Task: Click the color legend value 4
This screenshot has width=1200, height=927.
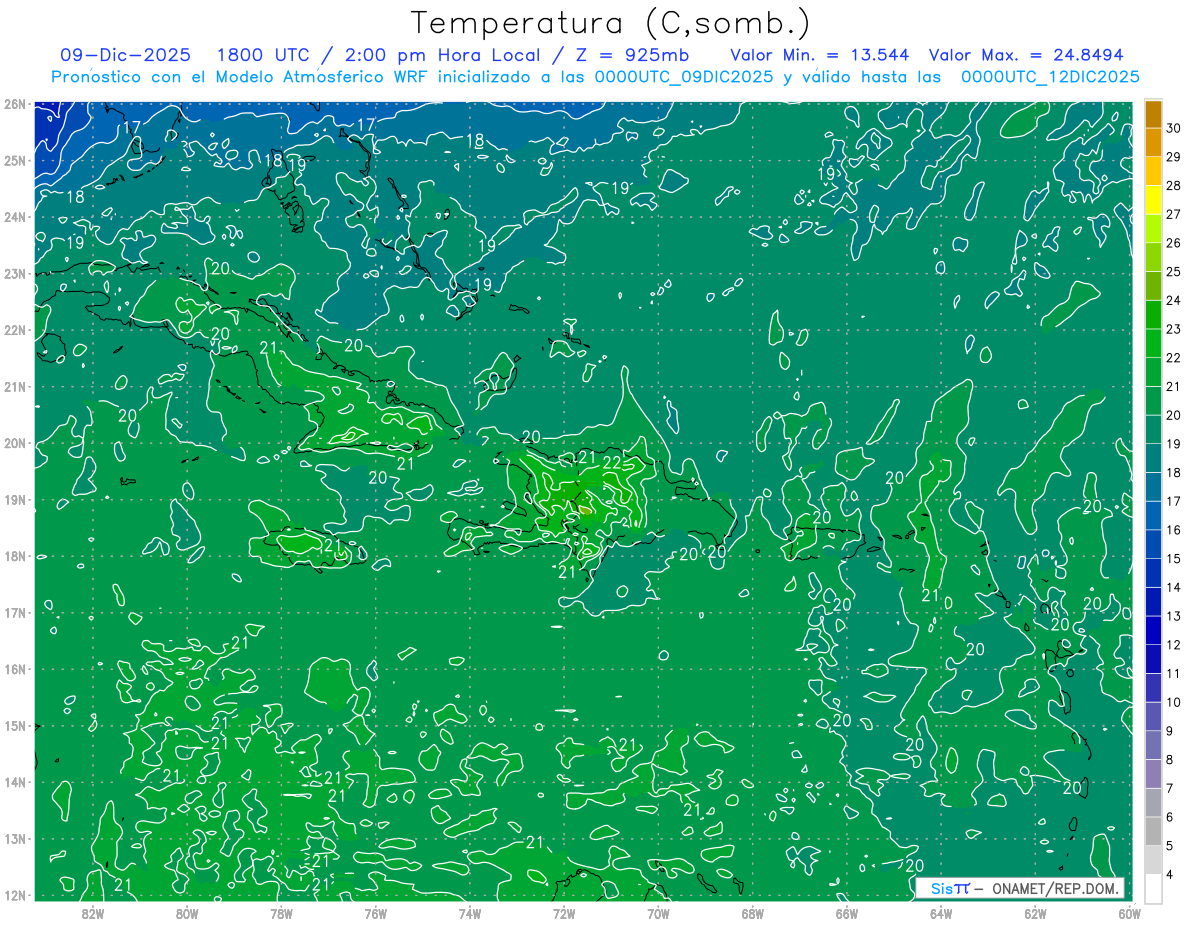Action: click(x=1170, y=875)
